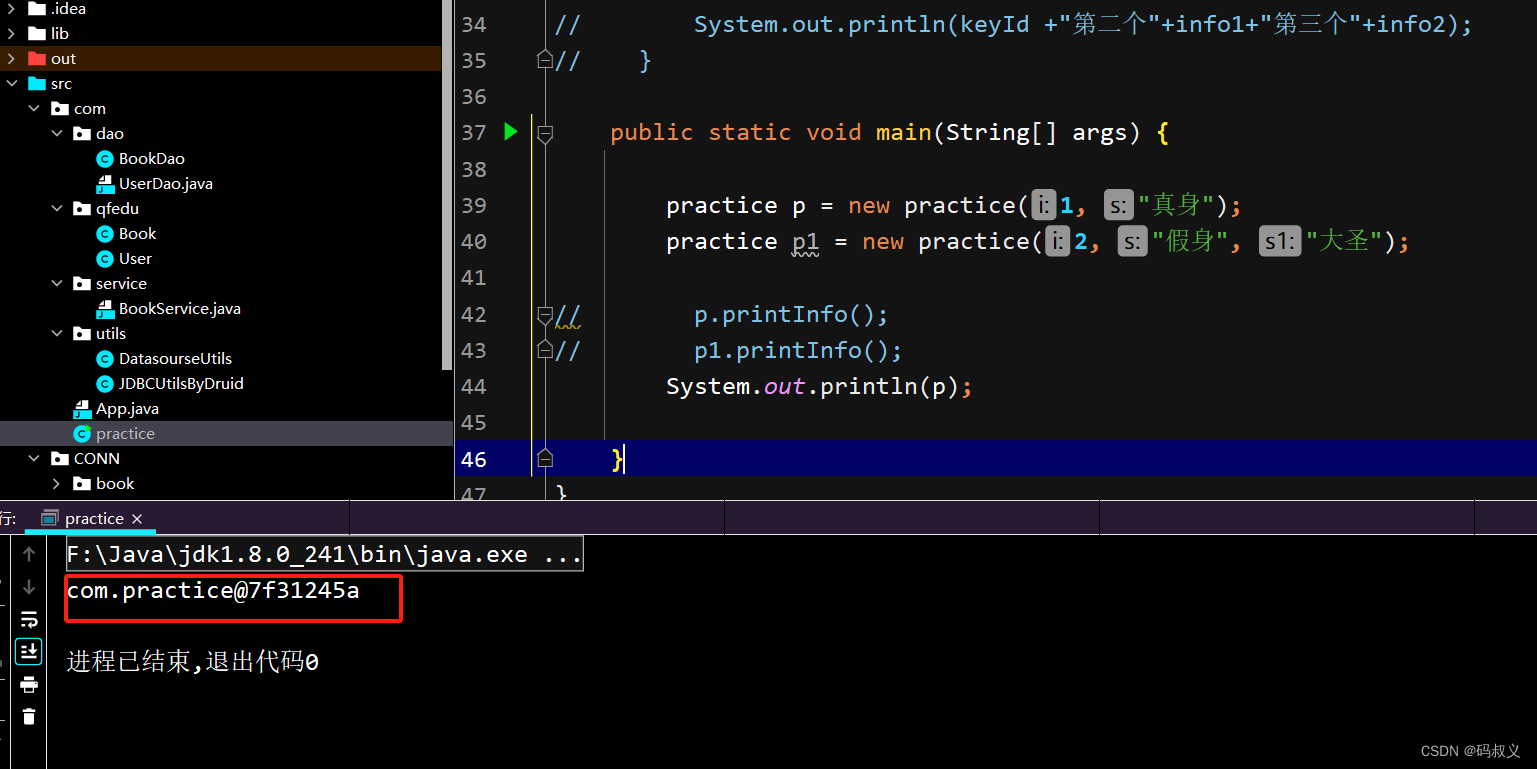This screenshot has height=769, width=1537.
Task: Open UserDao.java file
Action: click(x=165, y=184)
